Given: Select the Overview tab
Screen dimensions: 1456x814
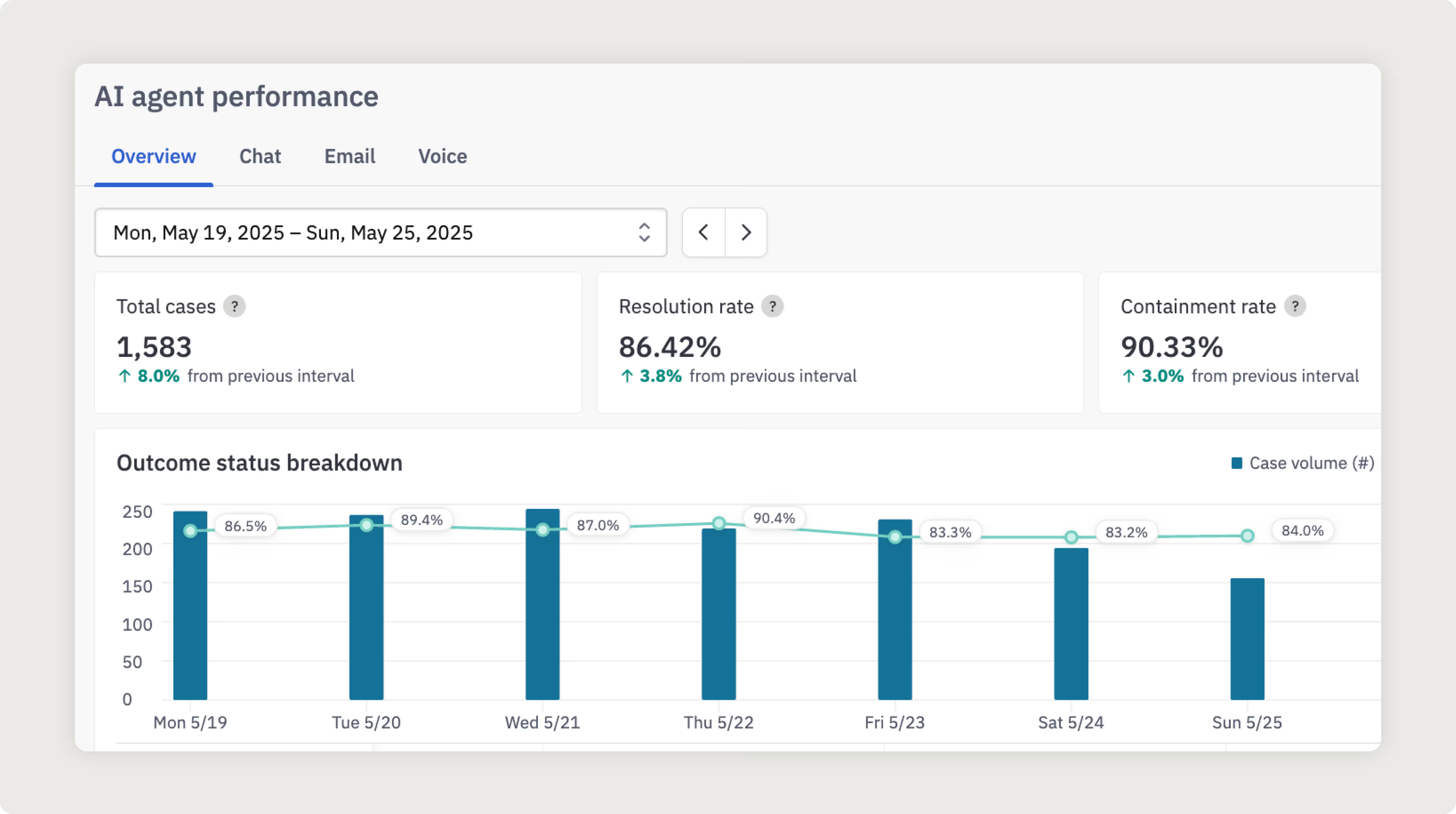Looking at the screenshot, I should 153,157.
